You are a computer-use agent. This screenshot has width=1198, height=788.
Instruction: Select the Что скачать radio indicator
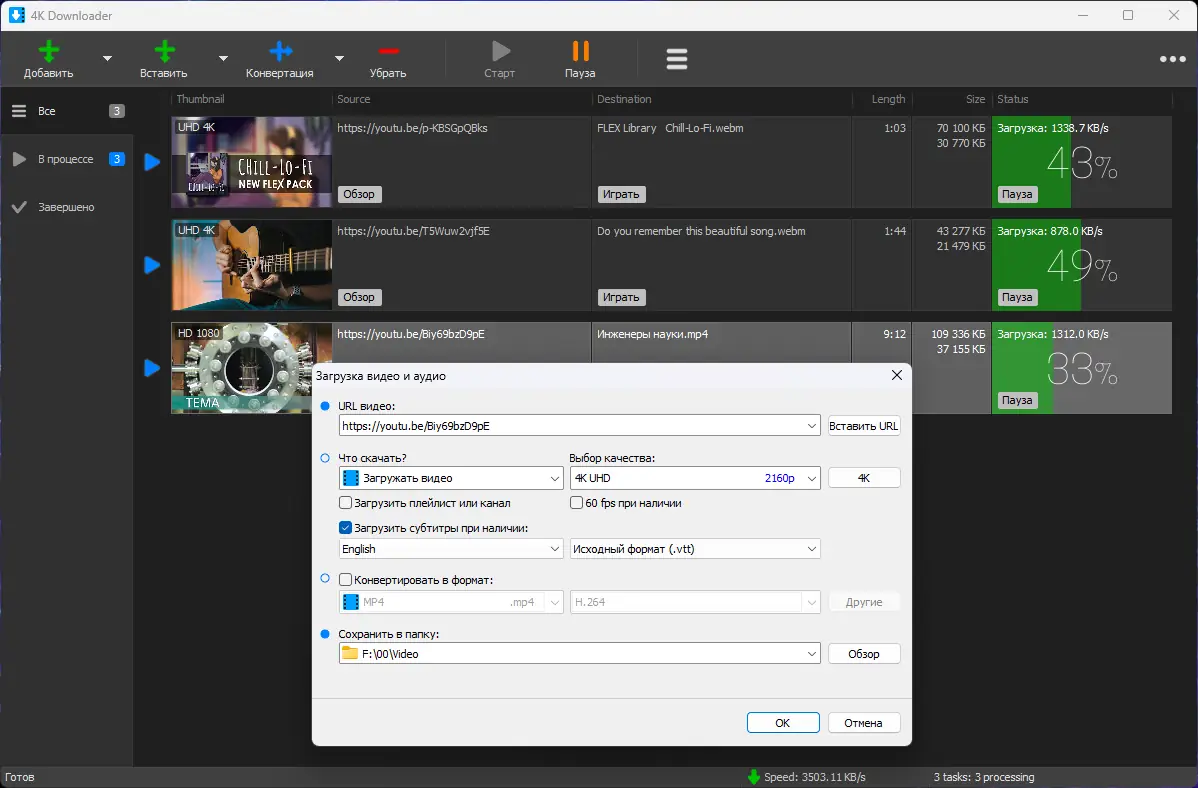325,458
